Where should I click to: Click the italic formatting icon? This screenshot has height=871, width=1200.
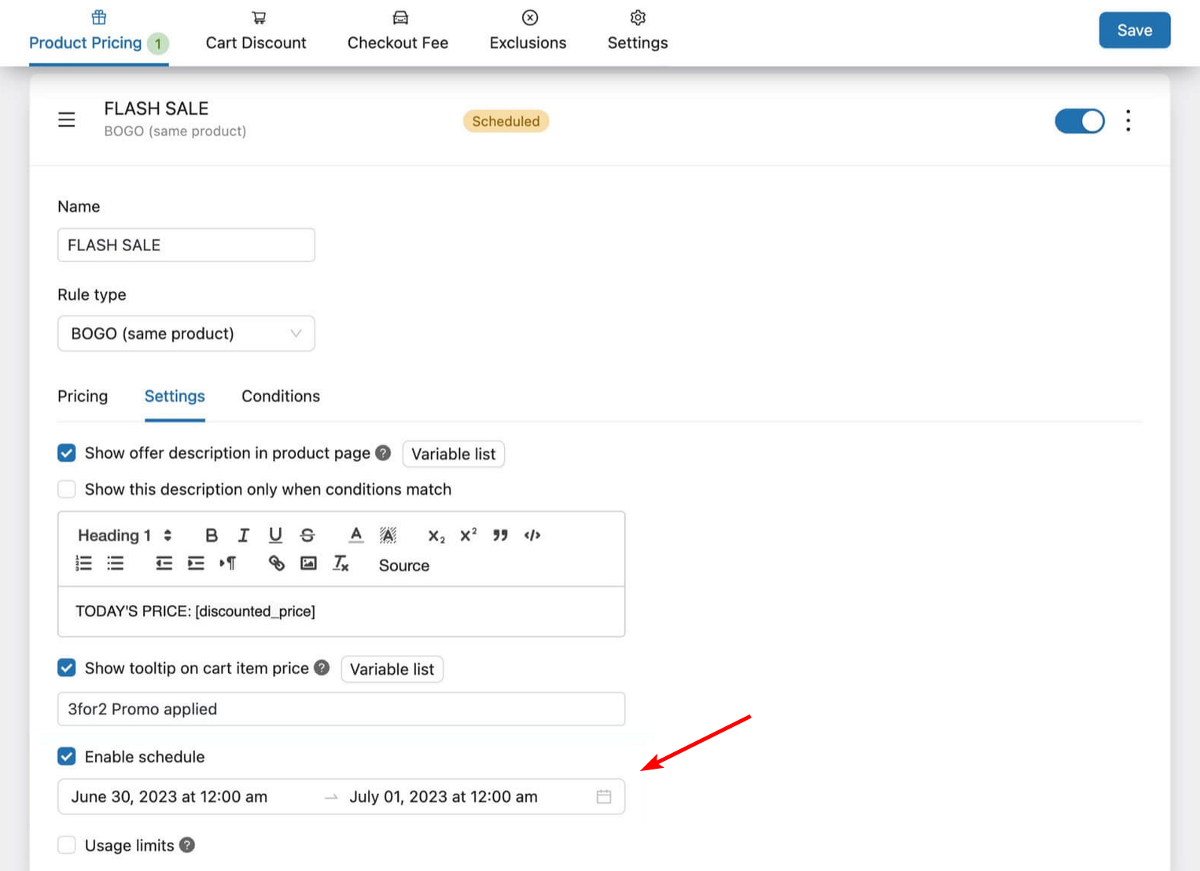[243, 535]
